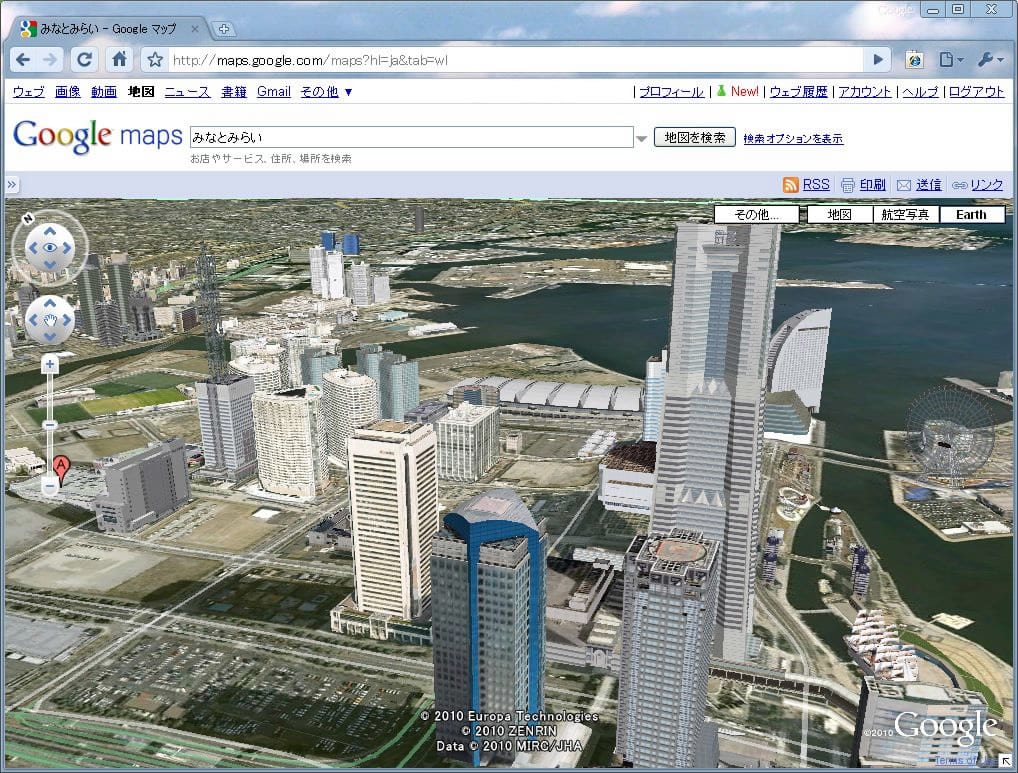Click the red marker A pin

[61, 468]
